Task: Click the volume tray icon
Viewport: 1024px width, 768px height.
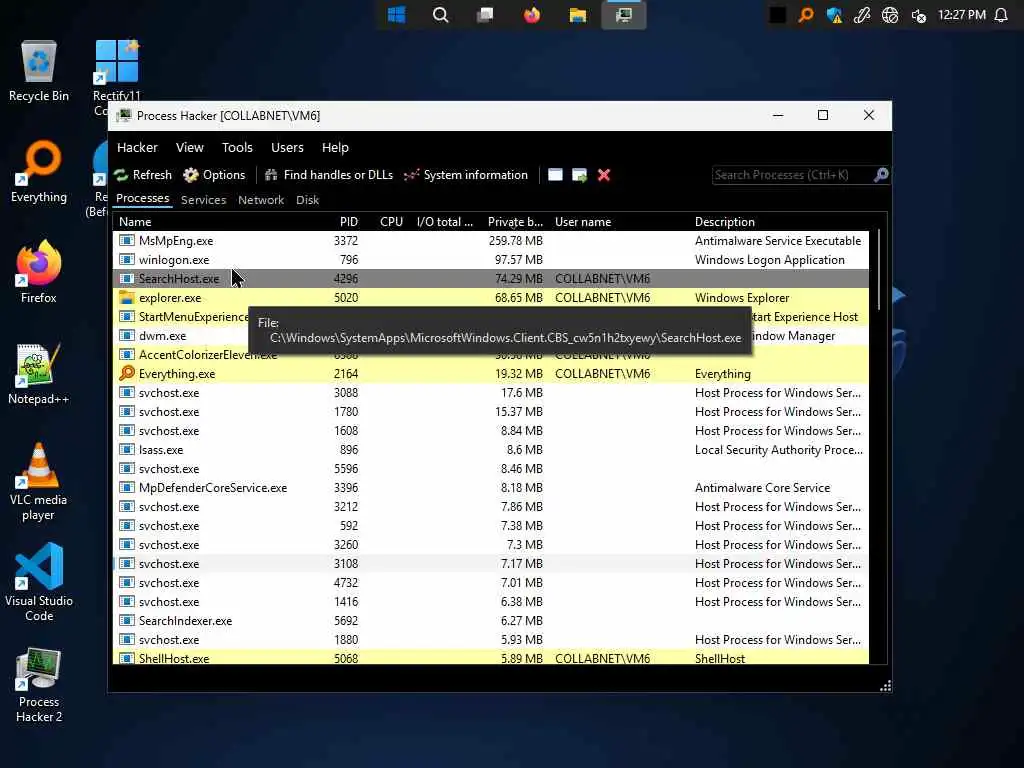Action: pyautogui.click(x=918, y=16)
